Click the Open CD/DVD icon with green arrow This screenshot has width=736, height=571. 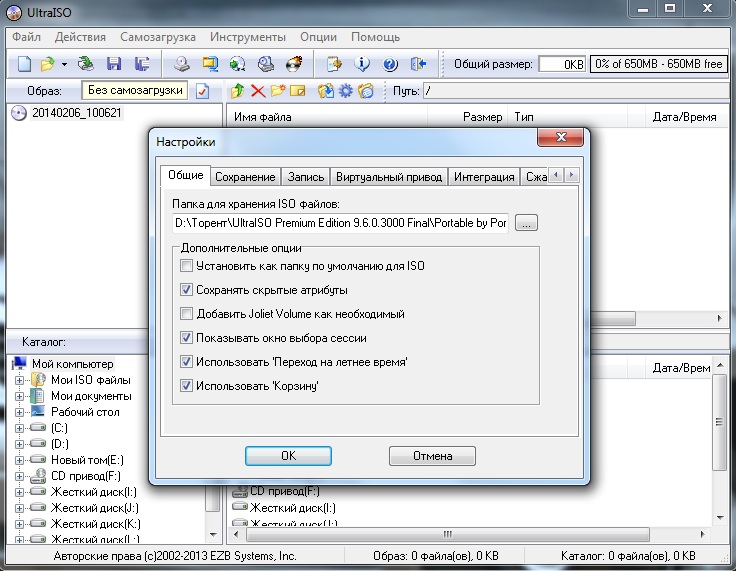[86, 63]
